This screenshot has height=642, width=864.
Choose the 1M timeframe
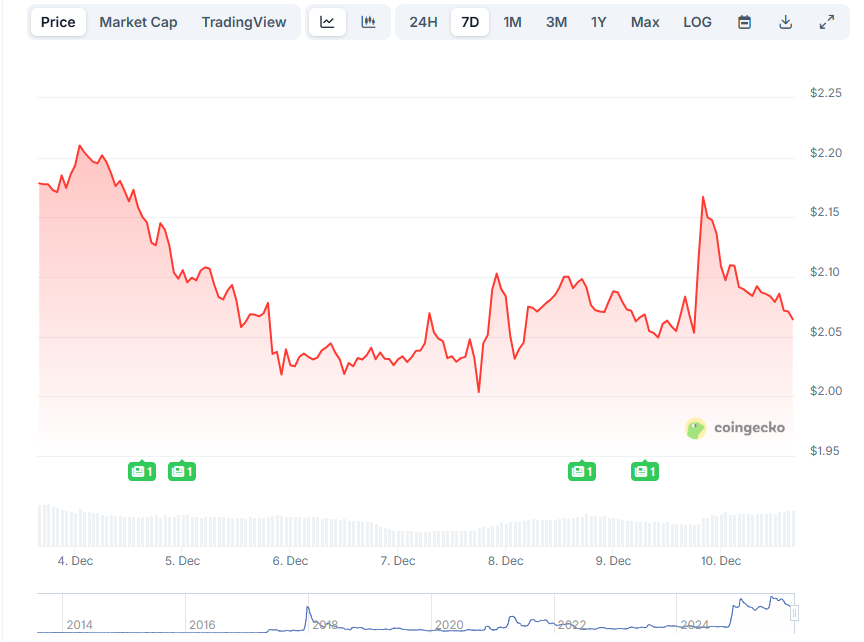click(x=513, y=21)
